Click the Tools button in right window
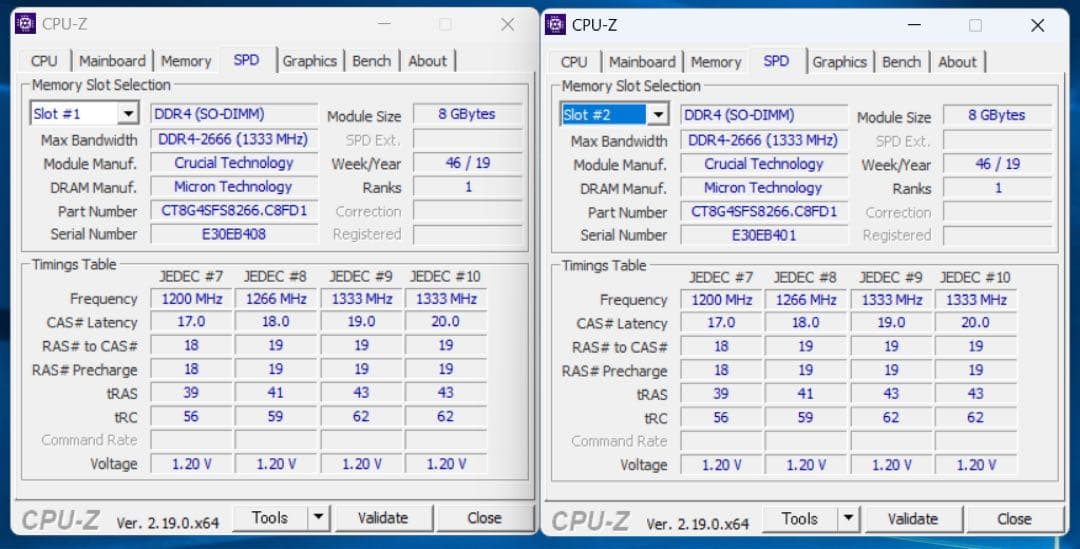Screen dimensions: 1080x549 pos(800,519)
